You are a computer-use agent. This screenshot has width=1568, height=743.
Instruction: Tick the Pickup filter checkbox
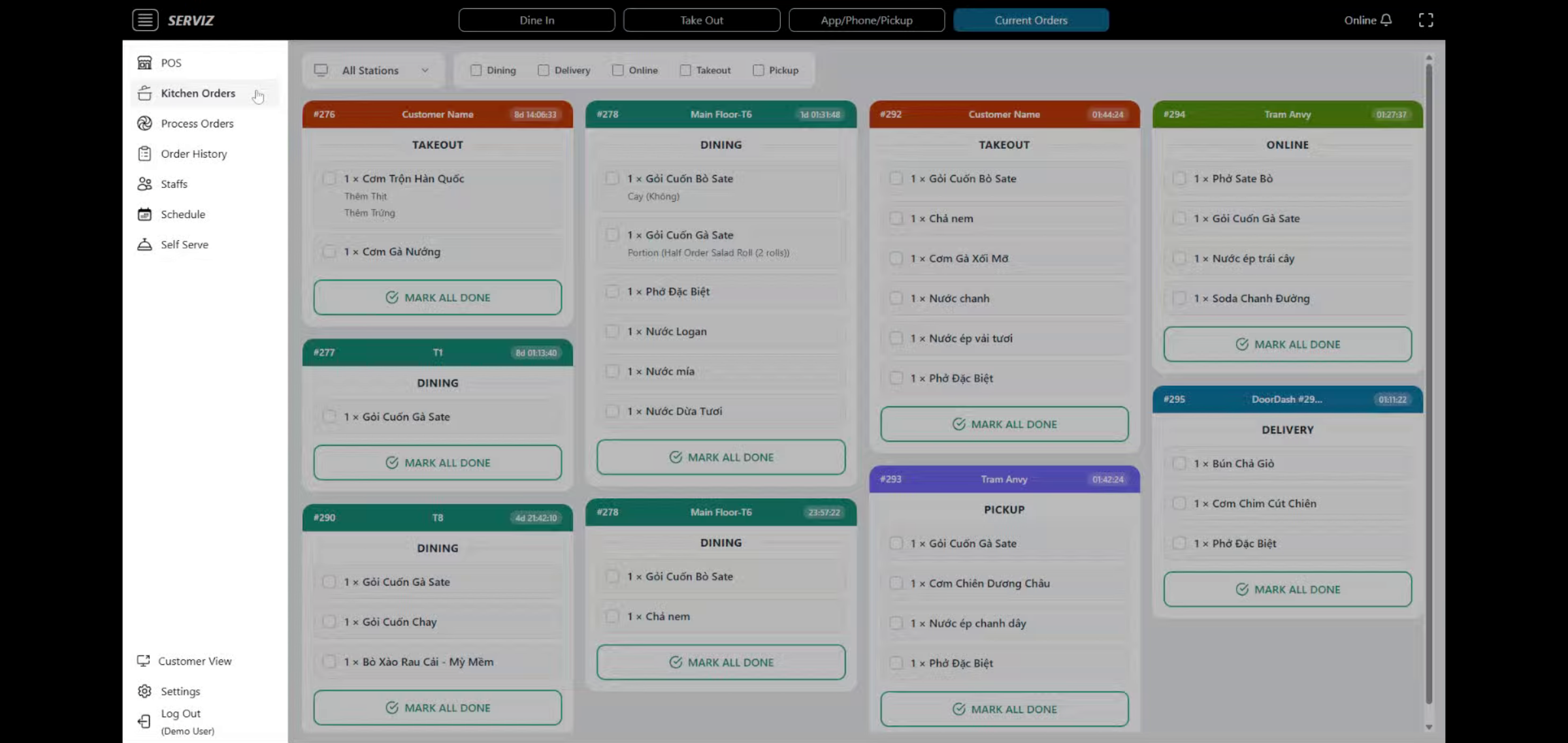pos(759,70)
